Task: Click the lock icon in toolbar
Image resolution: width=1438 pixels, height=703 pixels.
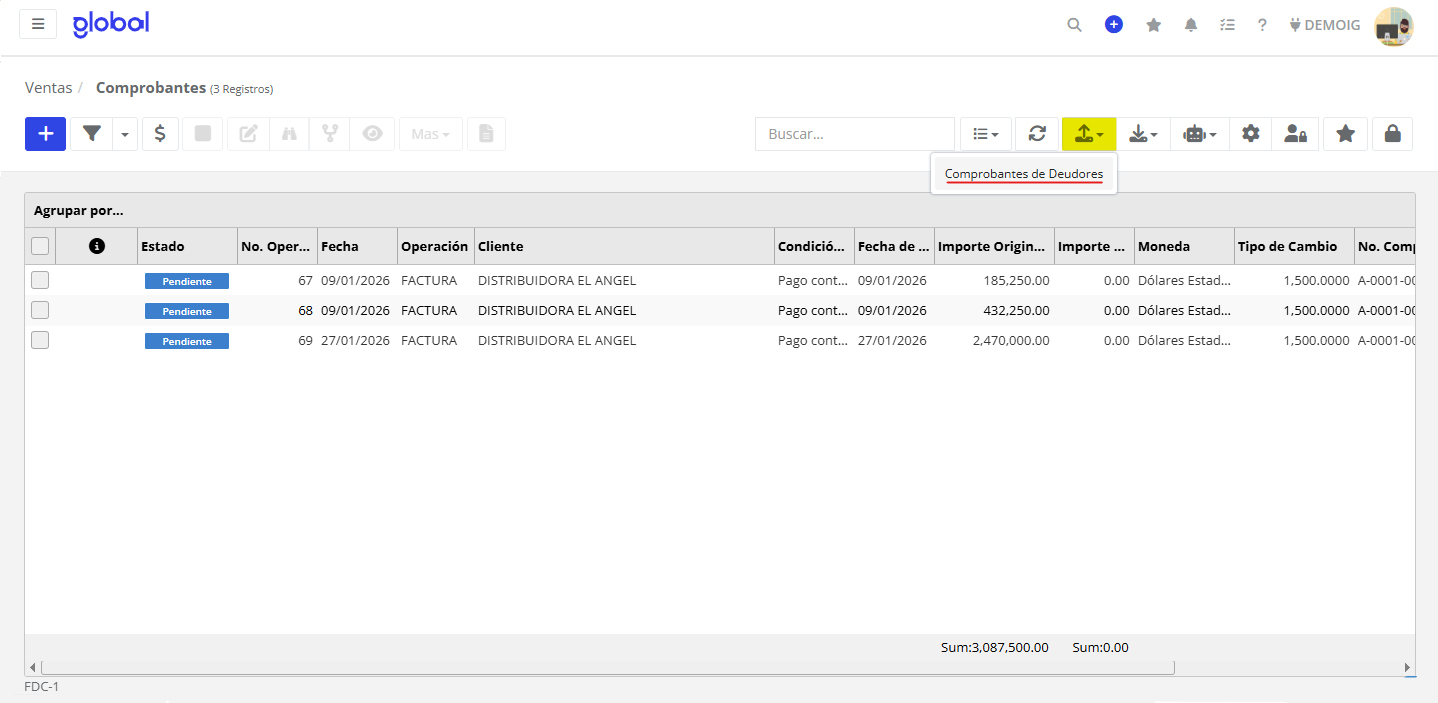Action: 1392,134
